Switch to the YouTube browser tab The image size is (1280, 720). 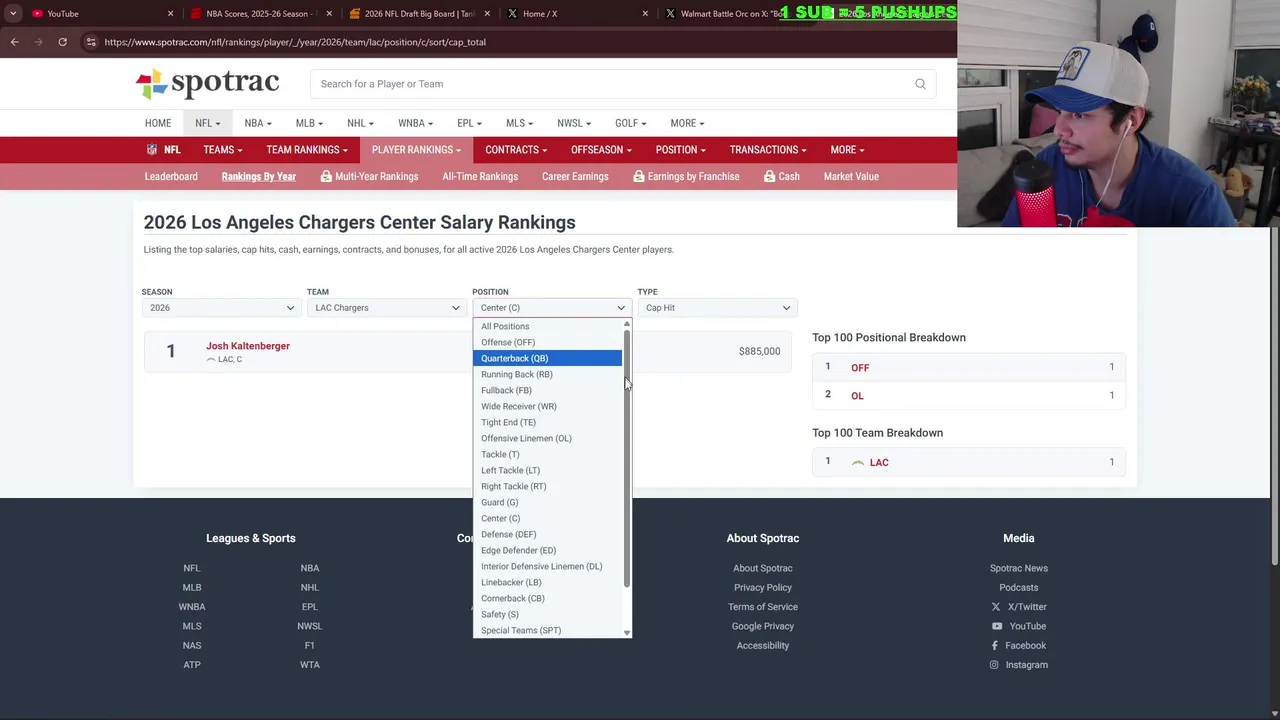tap(100, 14)
